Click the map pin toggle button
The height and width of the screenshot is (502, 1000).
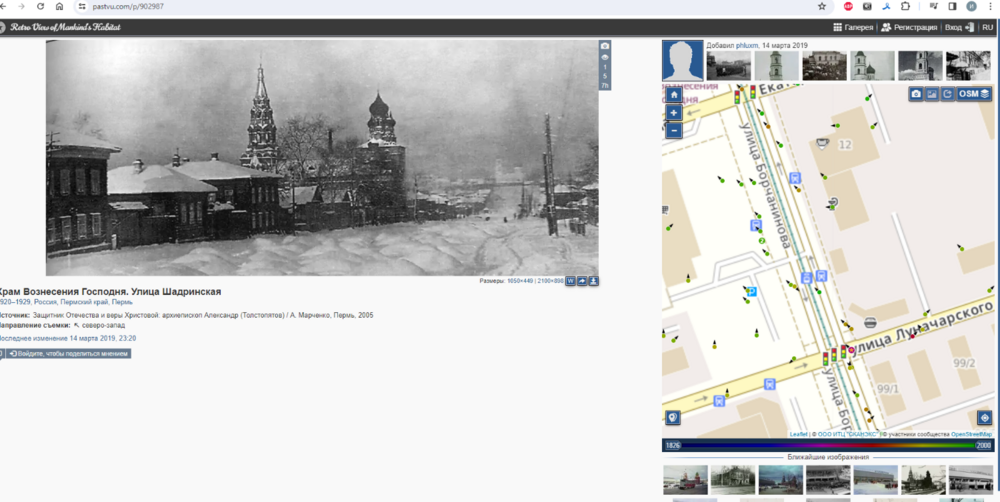673,417
